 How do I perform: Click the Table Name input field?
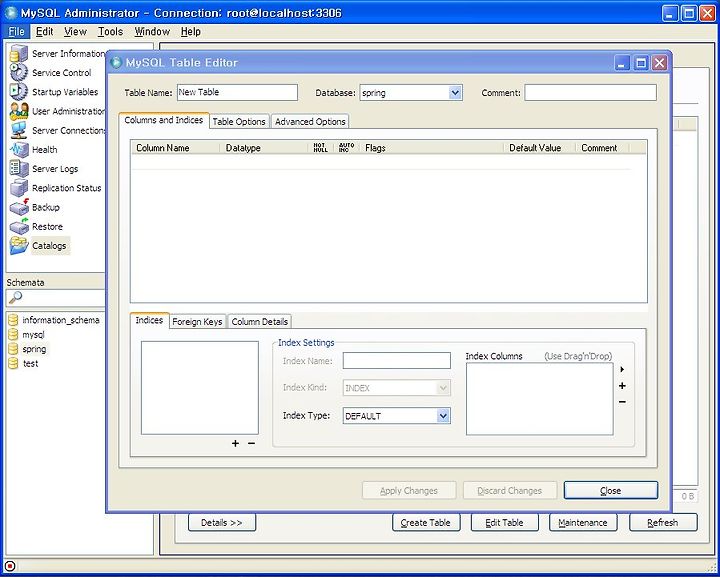pyautogui.click(x=237, y=92)
